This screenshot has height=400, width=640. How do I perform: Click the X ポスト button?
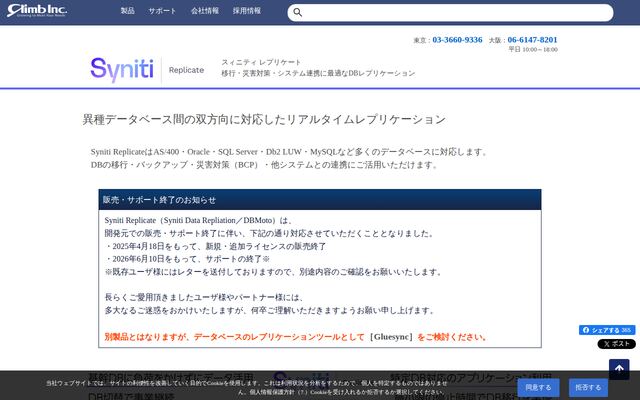coord(616,344)
